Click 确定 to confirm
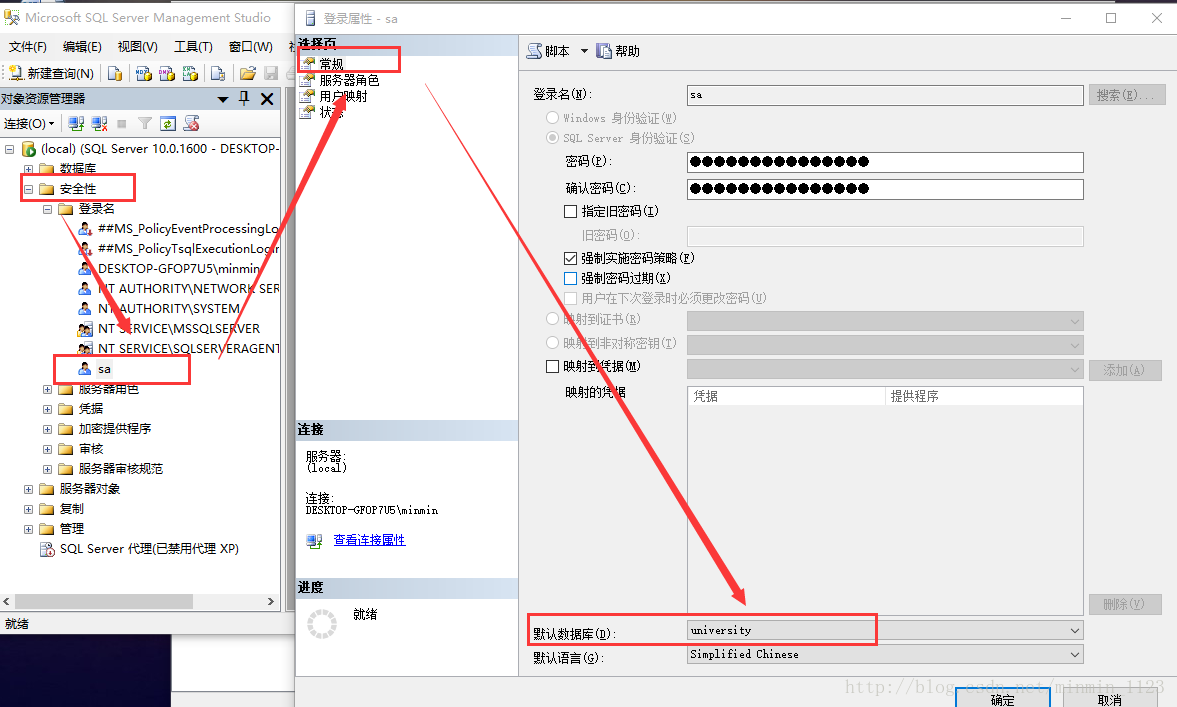 (1003, 697)
